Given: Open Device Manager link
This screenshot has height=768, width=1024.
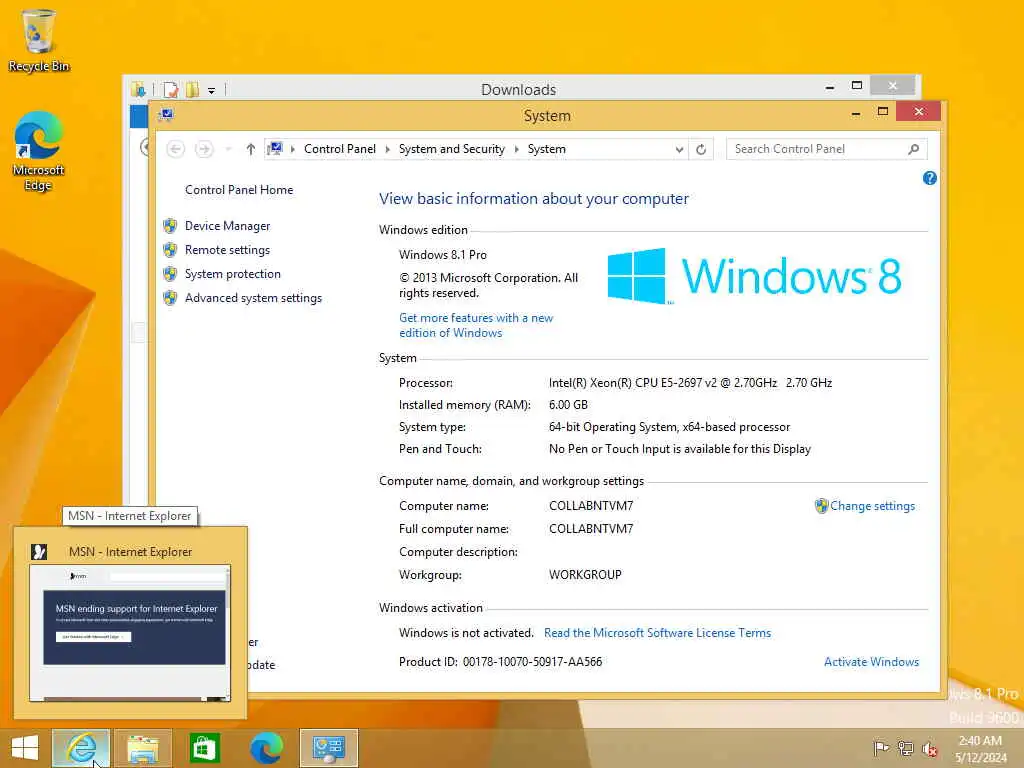Looking at the screenshot, I should click(x=227, y=226).
